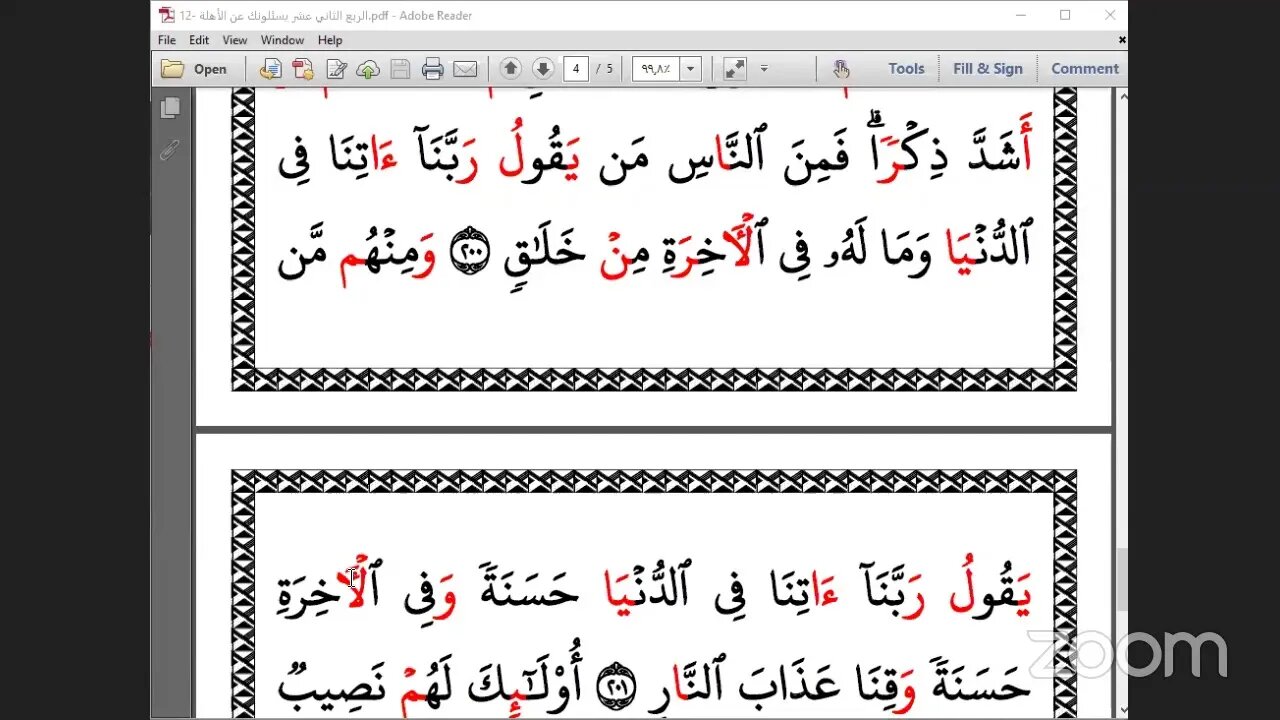Go to previous page arrow
1280x720 pixels.
(510, 69)
